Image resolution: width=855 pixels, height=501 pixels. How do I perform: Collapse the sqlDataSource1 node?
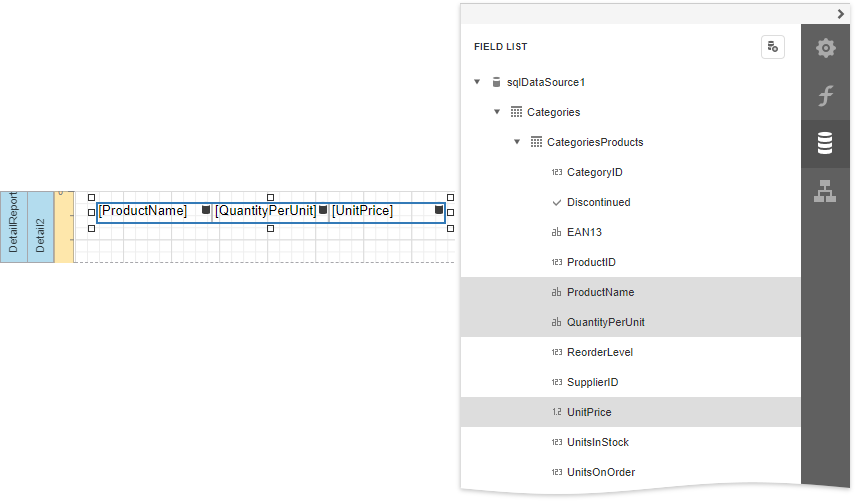[x=477, y=82]
